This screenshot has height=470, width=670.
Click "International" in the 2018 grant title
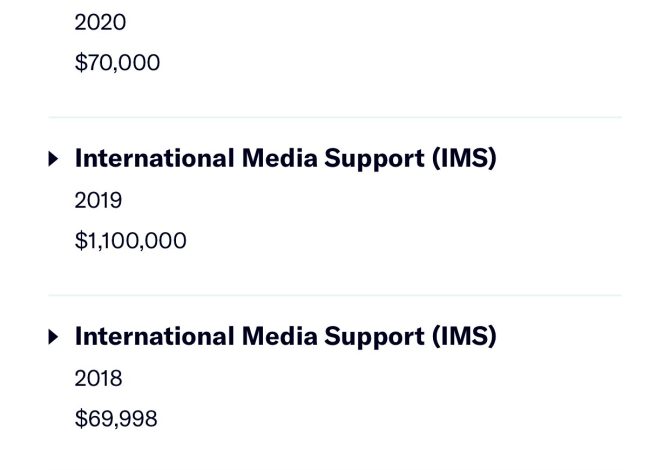[155, 336]
